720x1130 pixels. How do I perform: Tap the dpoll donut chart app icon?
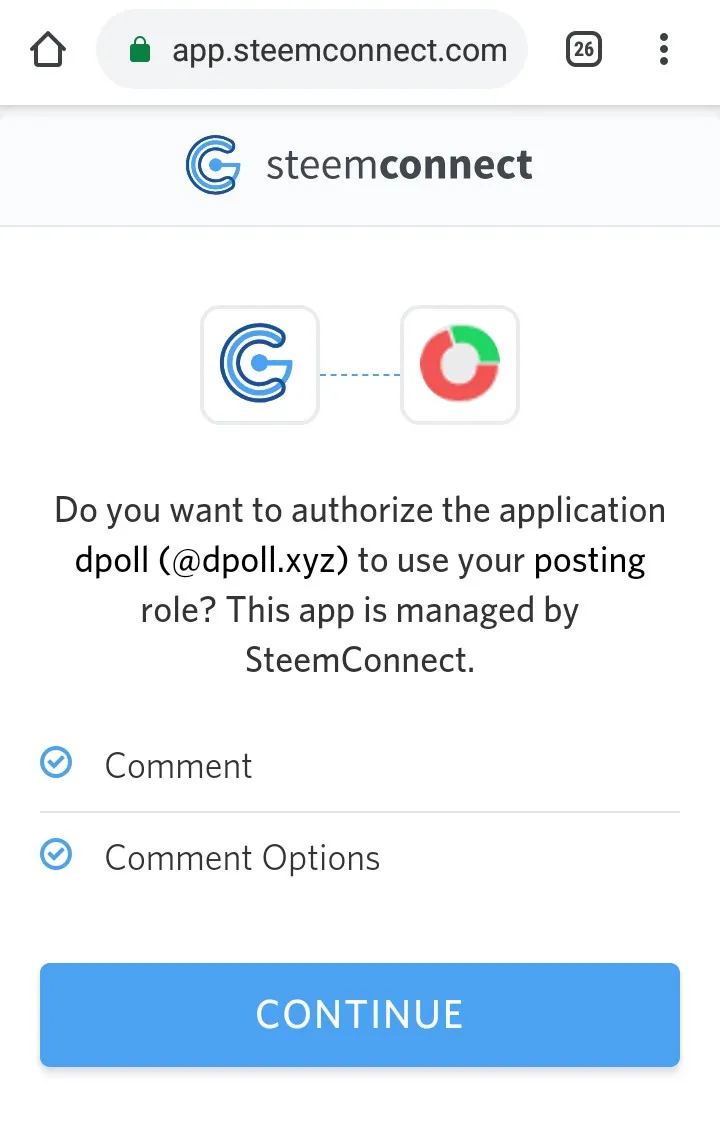(x=460, y=365)
